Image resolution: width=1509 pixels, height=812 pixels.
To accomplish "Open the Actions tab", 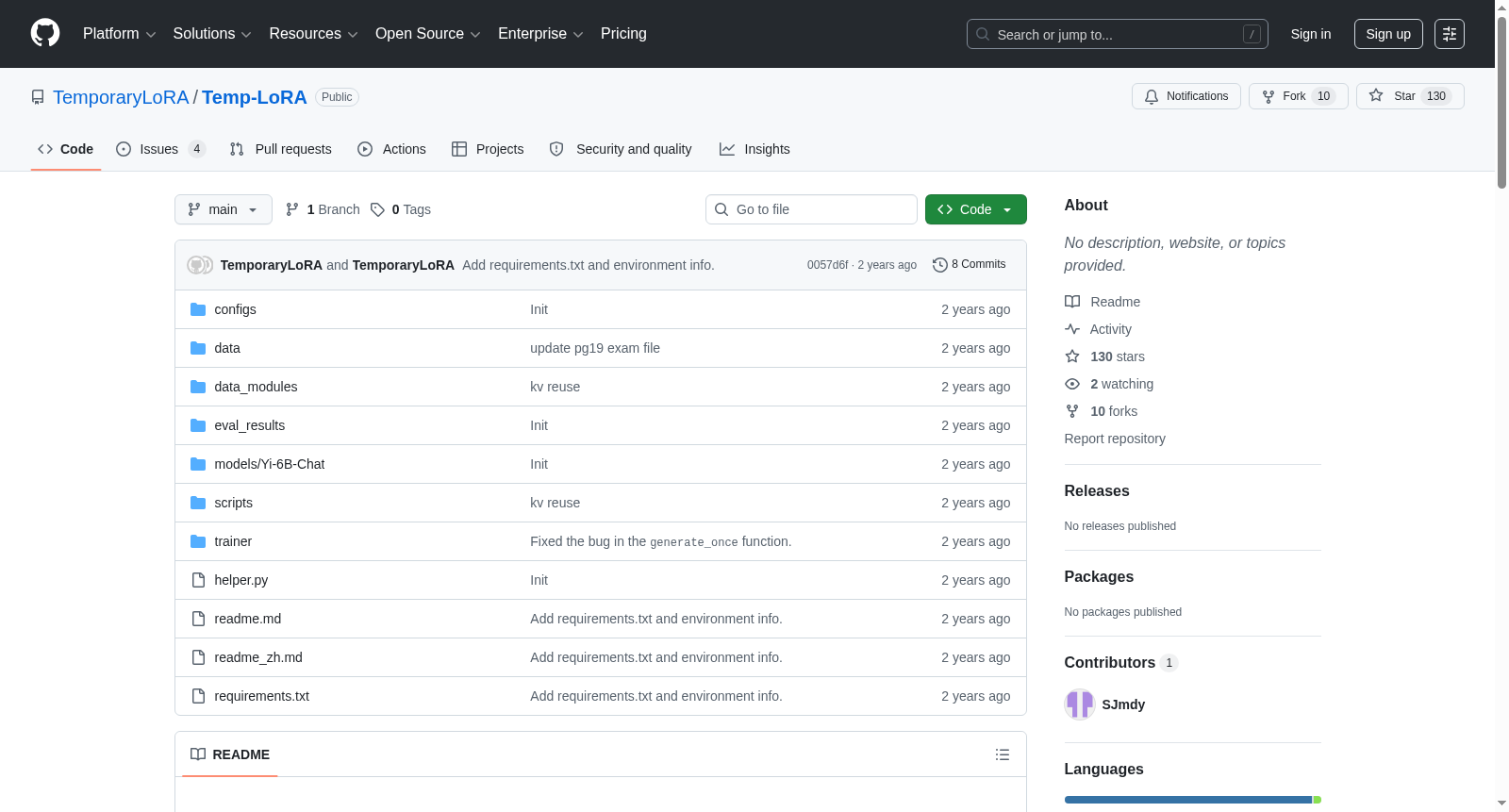I will pyautogui.click(x=391, y=149).
